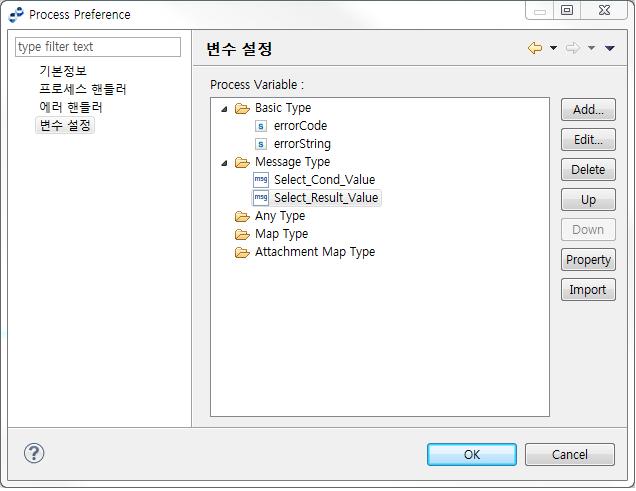Open variable Property button
Viewport: 636px width, 491px height.
pyautogui.click(x=588, y=259)
